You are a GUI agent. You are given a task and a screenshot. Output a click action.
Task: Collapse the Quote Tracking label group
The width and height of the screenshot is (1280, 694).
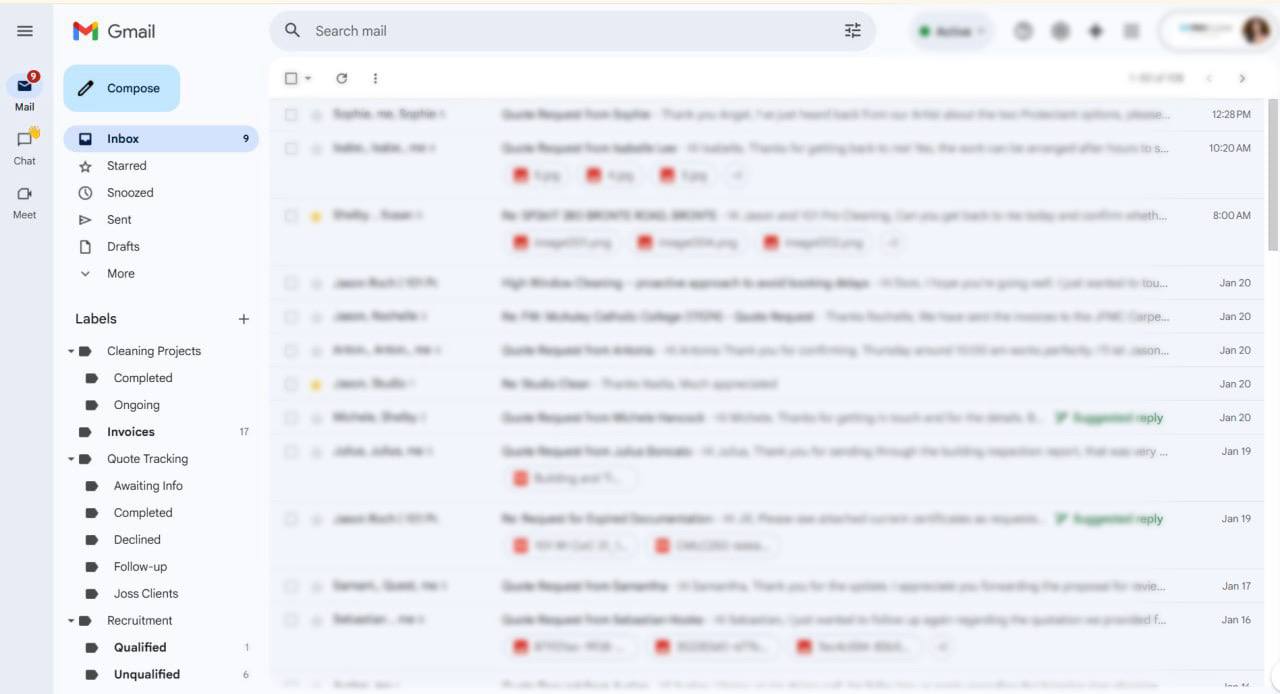point(71,459)
